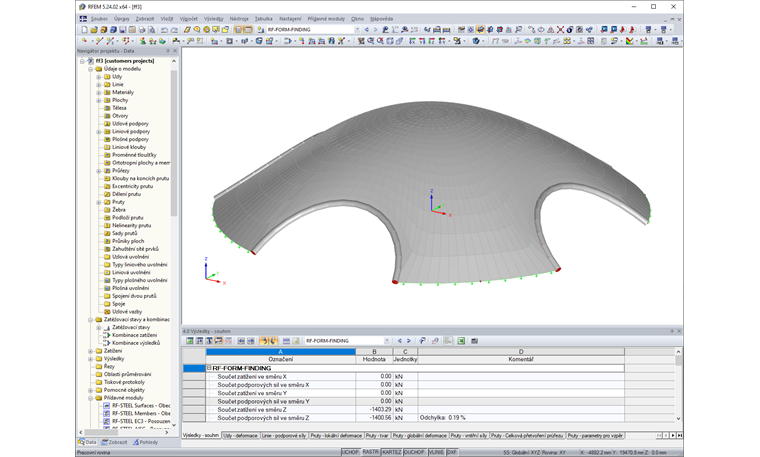Viewport: 760px width, 457px height.
Task: Collapse the Přídavné moduly tree node
Action: pos(90,398)
